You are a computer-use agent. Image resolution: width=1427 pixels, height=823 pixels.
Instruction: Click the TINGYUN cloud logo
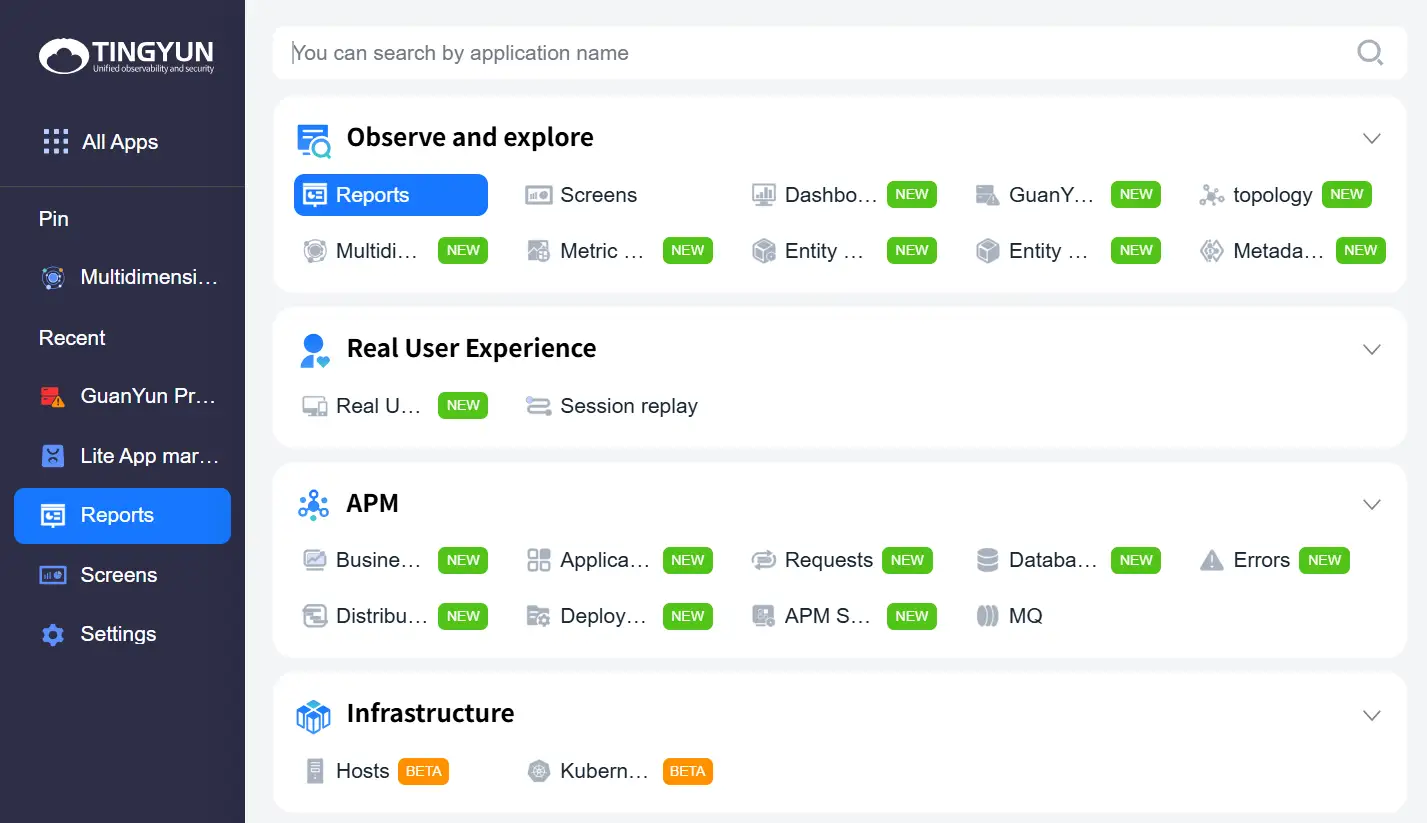tap(64, 55)
